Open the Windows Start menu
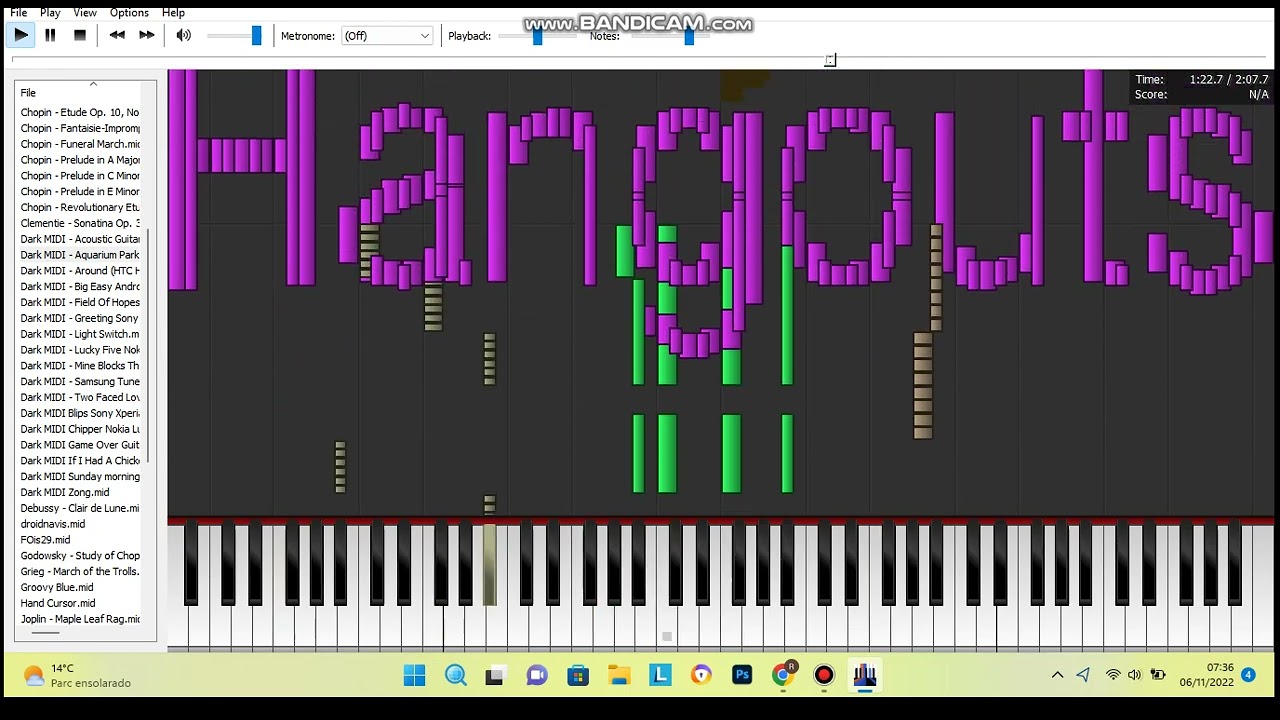 pos(414,676)
